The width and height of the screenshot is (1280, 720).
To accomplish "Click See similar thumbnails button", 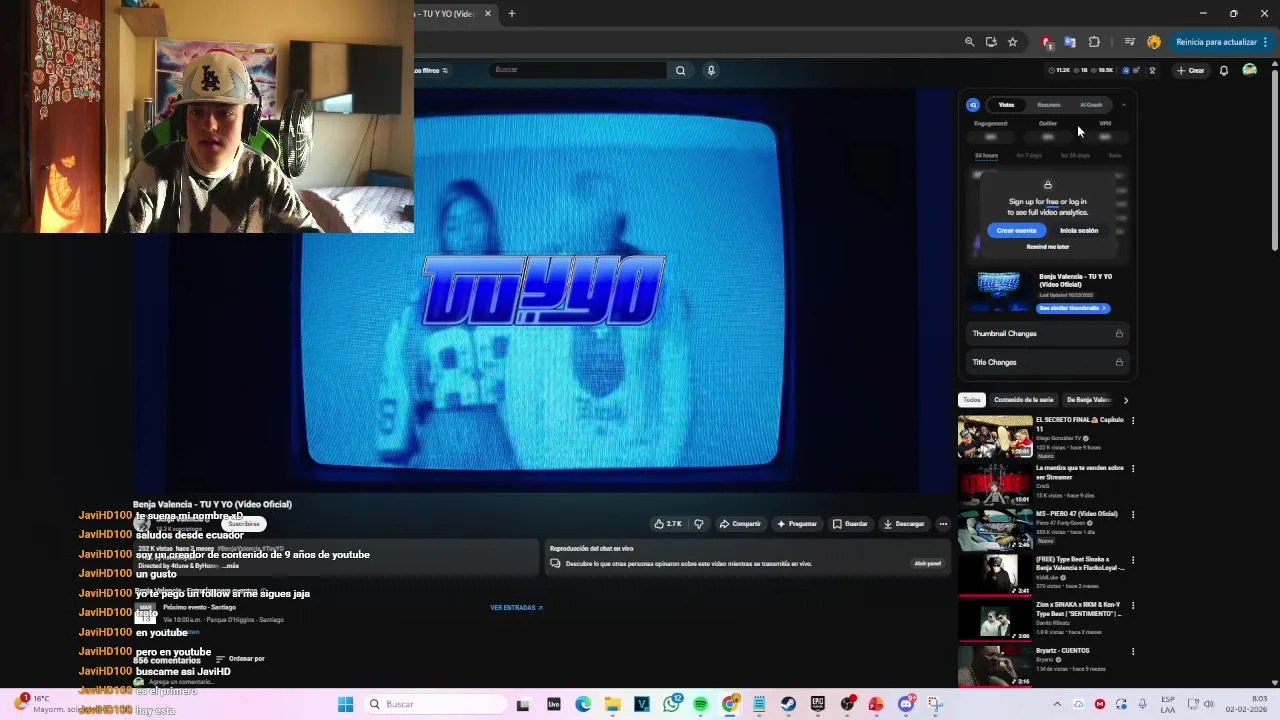I will pos(1072,308).
